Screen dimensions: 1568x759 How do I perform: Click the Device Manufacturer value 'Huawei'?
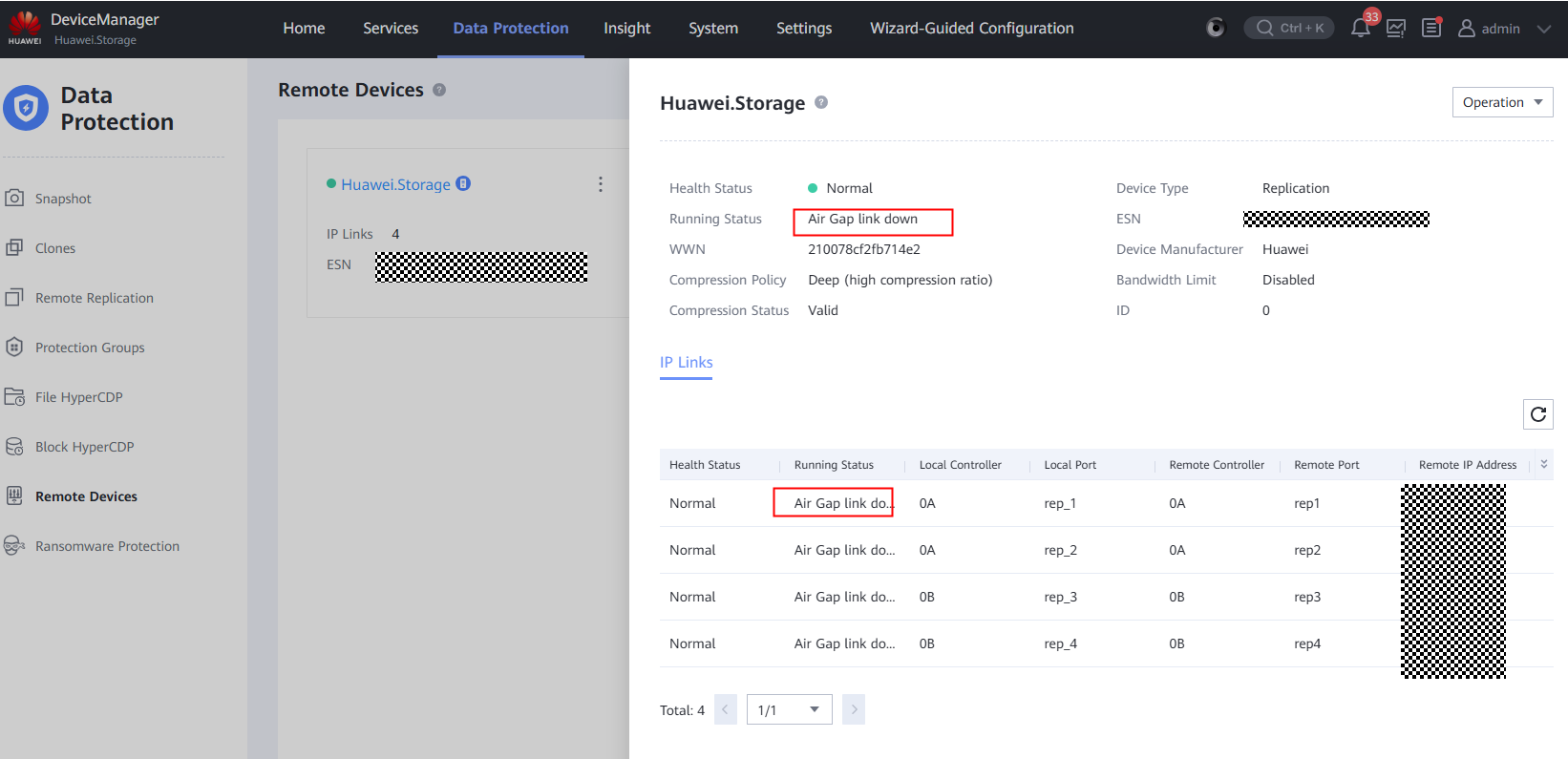(x=1285, y=249)
